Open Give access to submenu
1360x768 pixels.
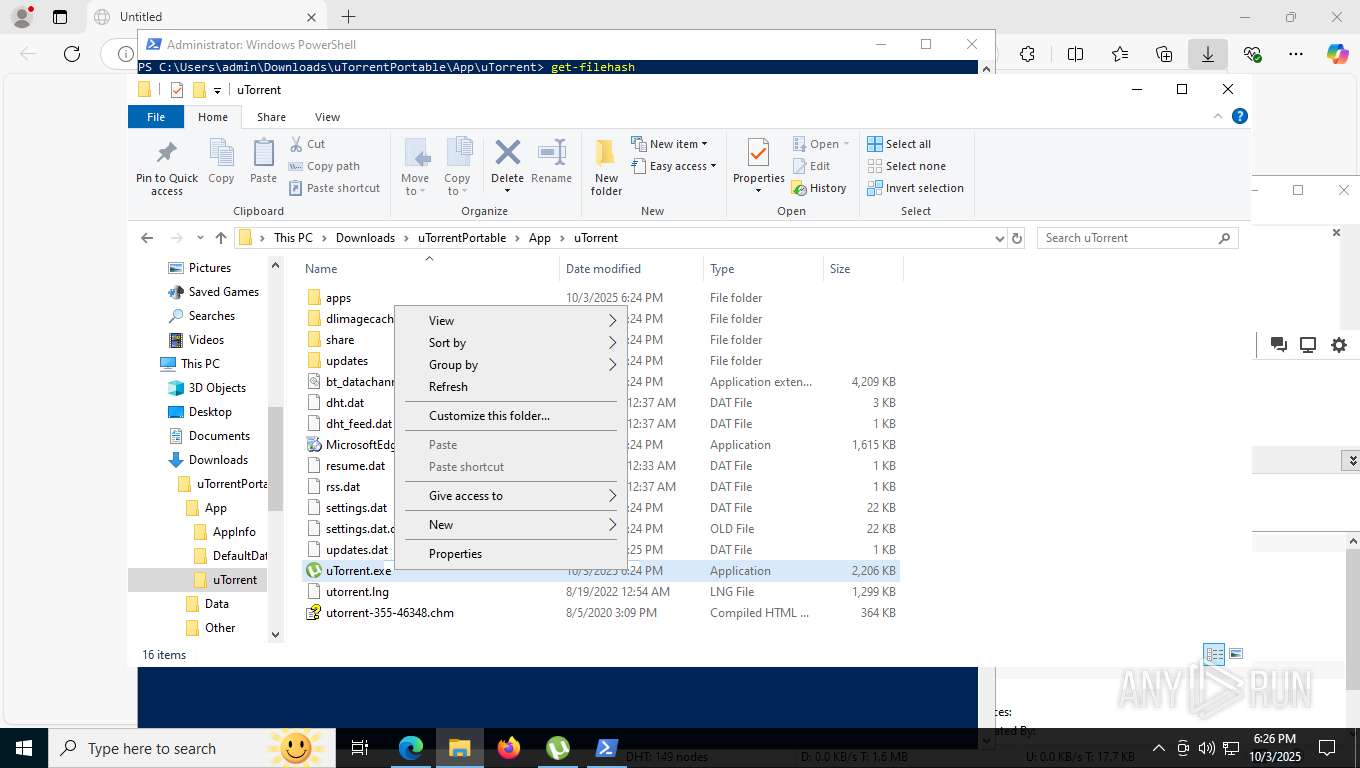pyautogui.click(x=511, y=496)
